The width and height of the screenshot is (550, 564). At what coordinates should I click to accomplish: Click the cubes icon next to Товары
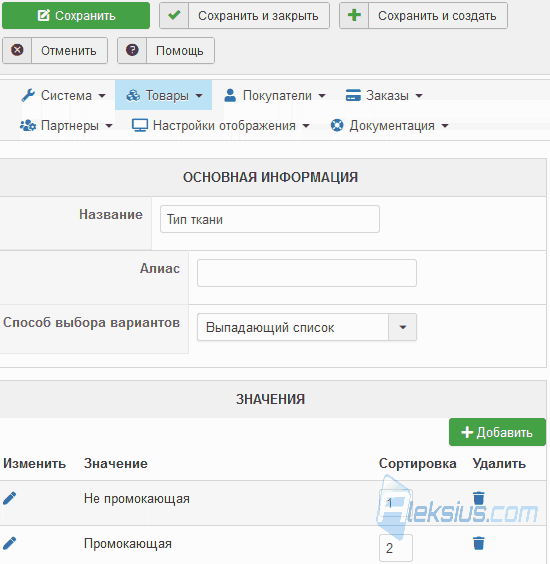[133, 95]
